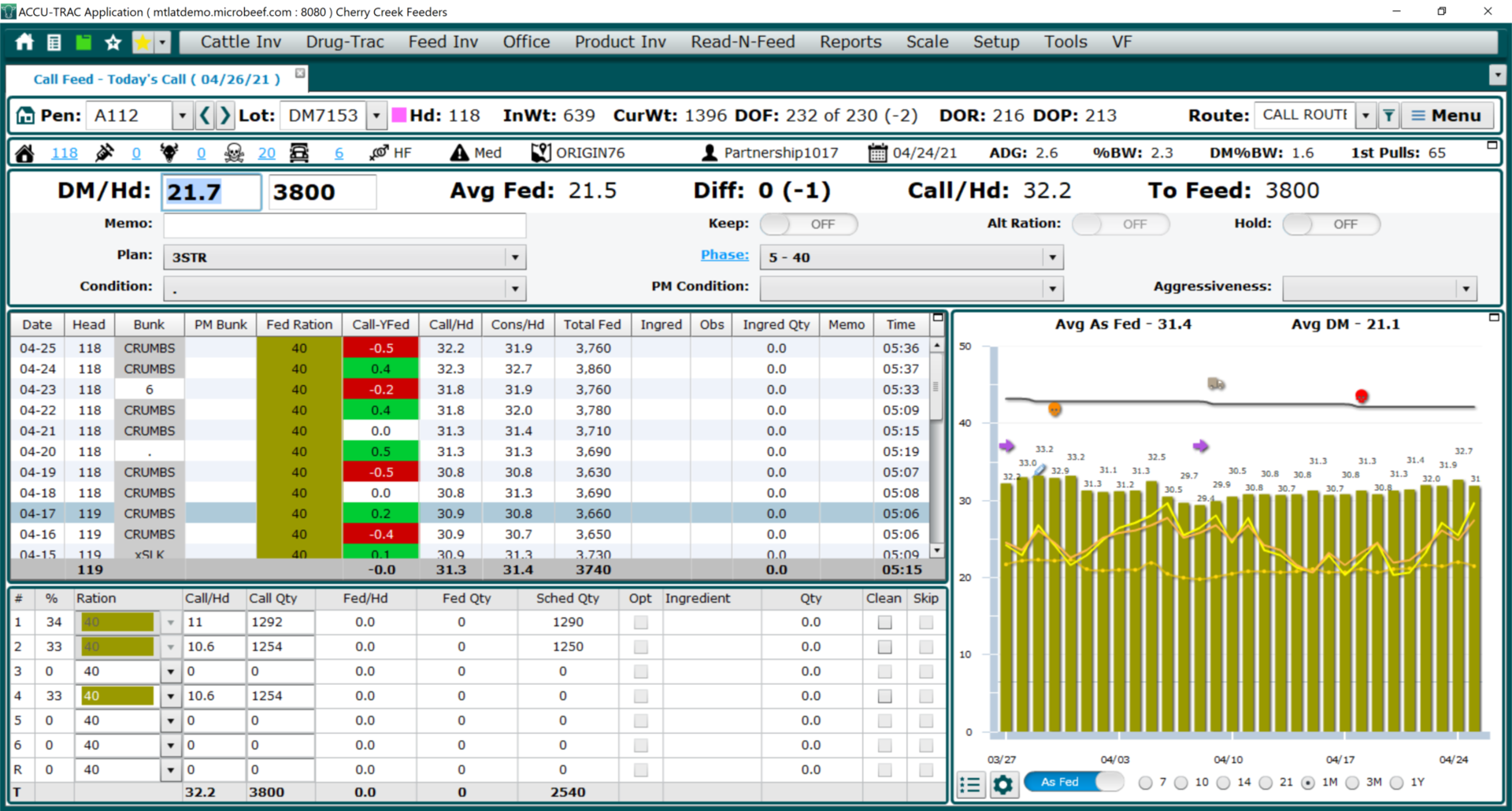This screenshot has height=811, width=1512.
Task: Go to the next pen arrow
Action: pyautogui.click(x=225, y=116)
